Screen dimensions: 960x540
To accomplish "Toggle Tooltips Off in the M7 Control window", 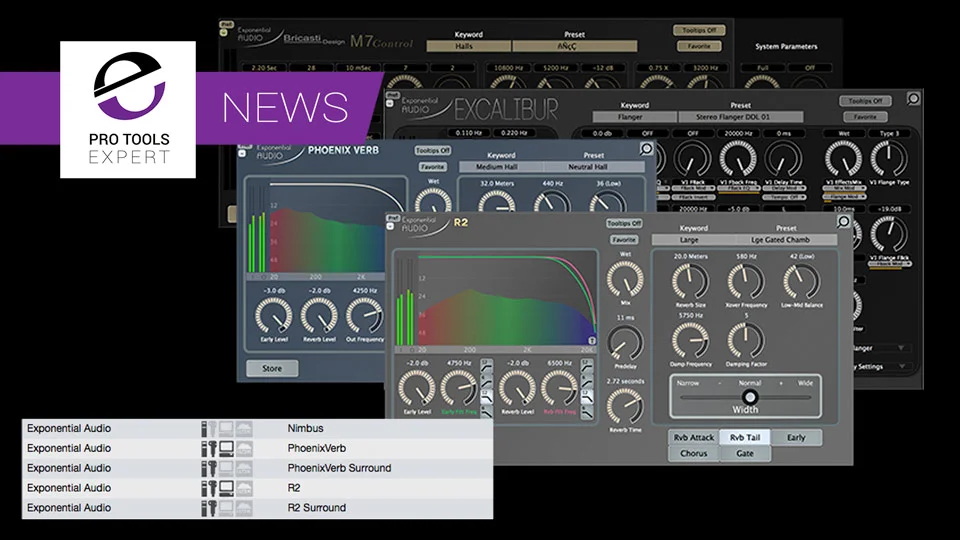I will 699,30.
